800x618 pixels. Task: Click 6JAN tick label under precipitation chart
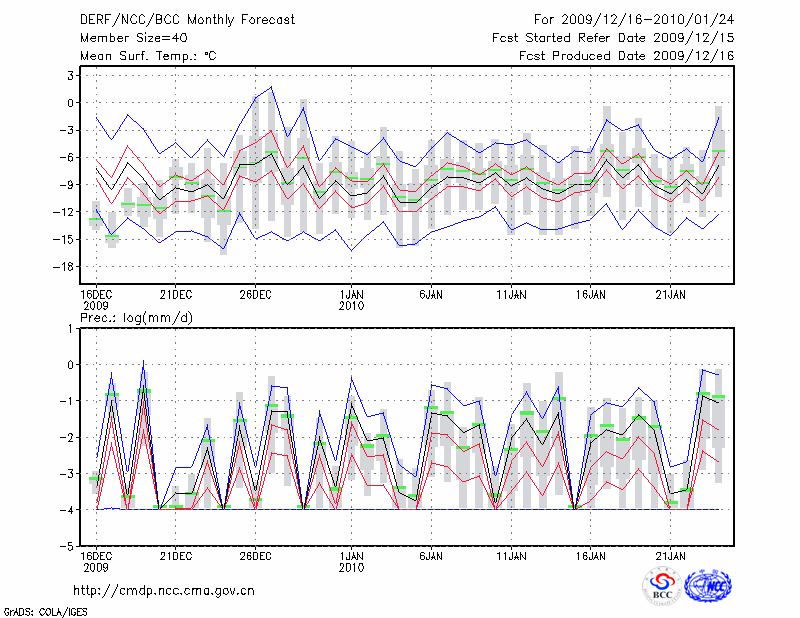pos(431,554)
